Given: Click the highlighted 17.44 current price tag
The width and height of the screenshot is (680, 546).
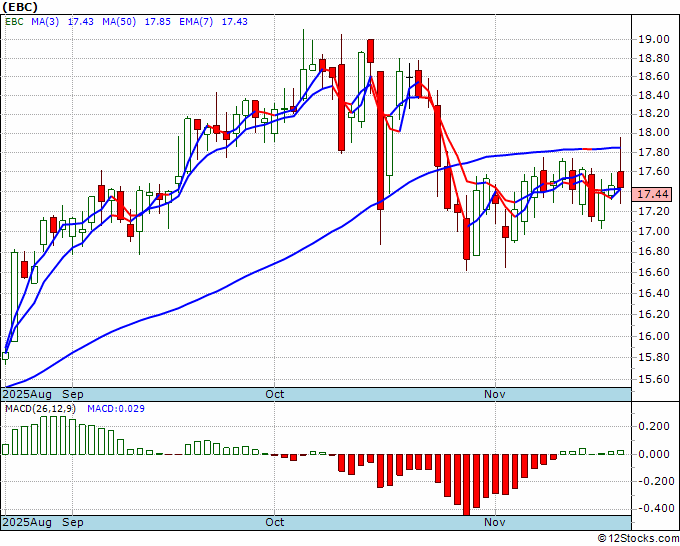Looking at the screenshot, I should 652,194.
